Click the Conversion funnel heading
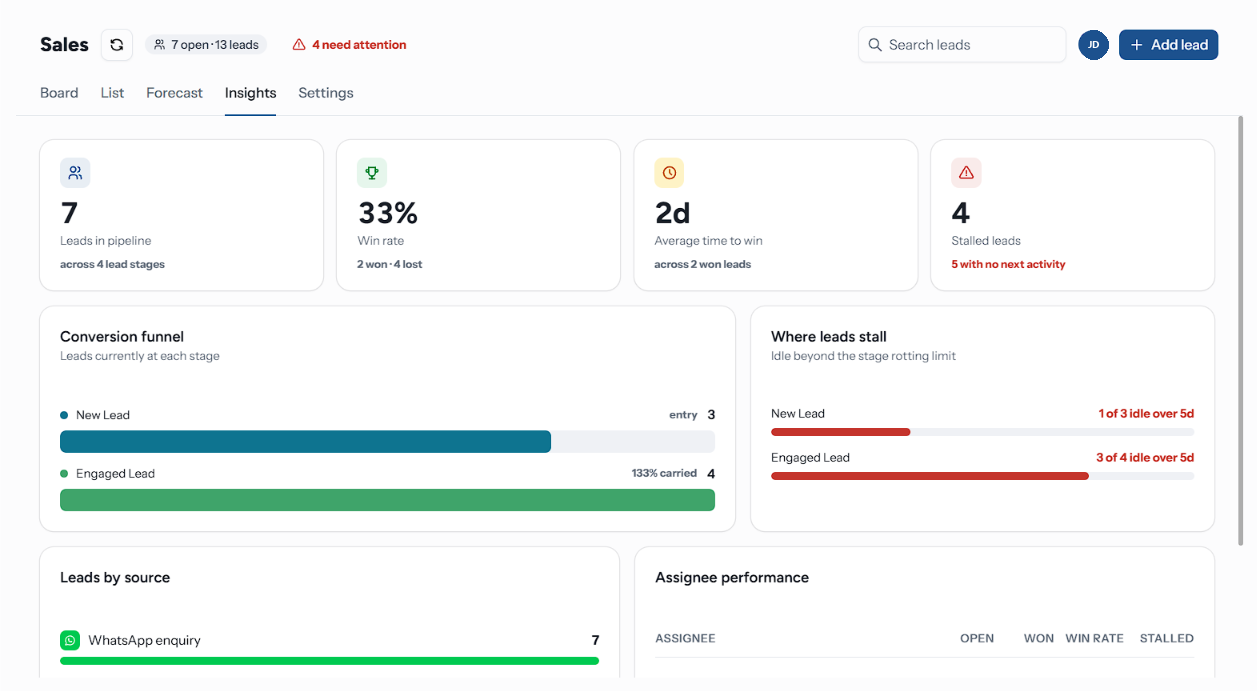 click(x=122, y=337)
